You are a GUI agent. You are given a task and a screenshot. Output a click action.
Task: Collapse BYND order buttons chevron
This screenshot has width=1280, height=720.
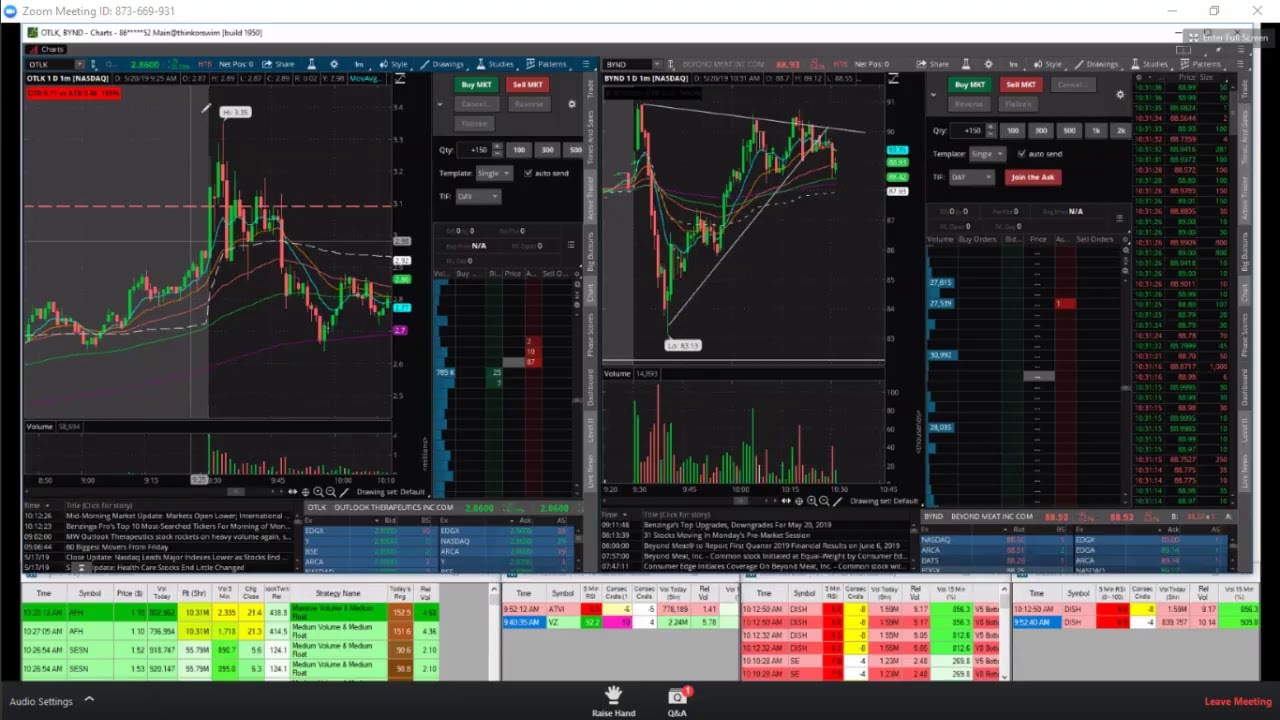(x=932, y=95)
